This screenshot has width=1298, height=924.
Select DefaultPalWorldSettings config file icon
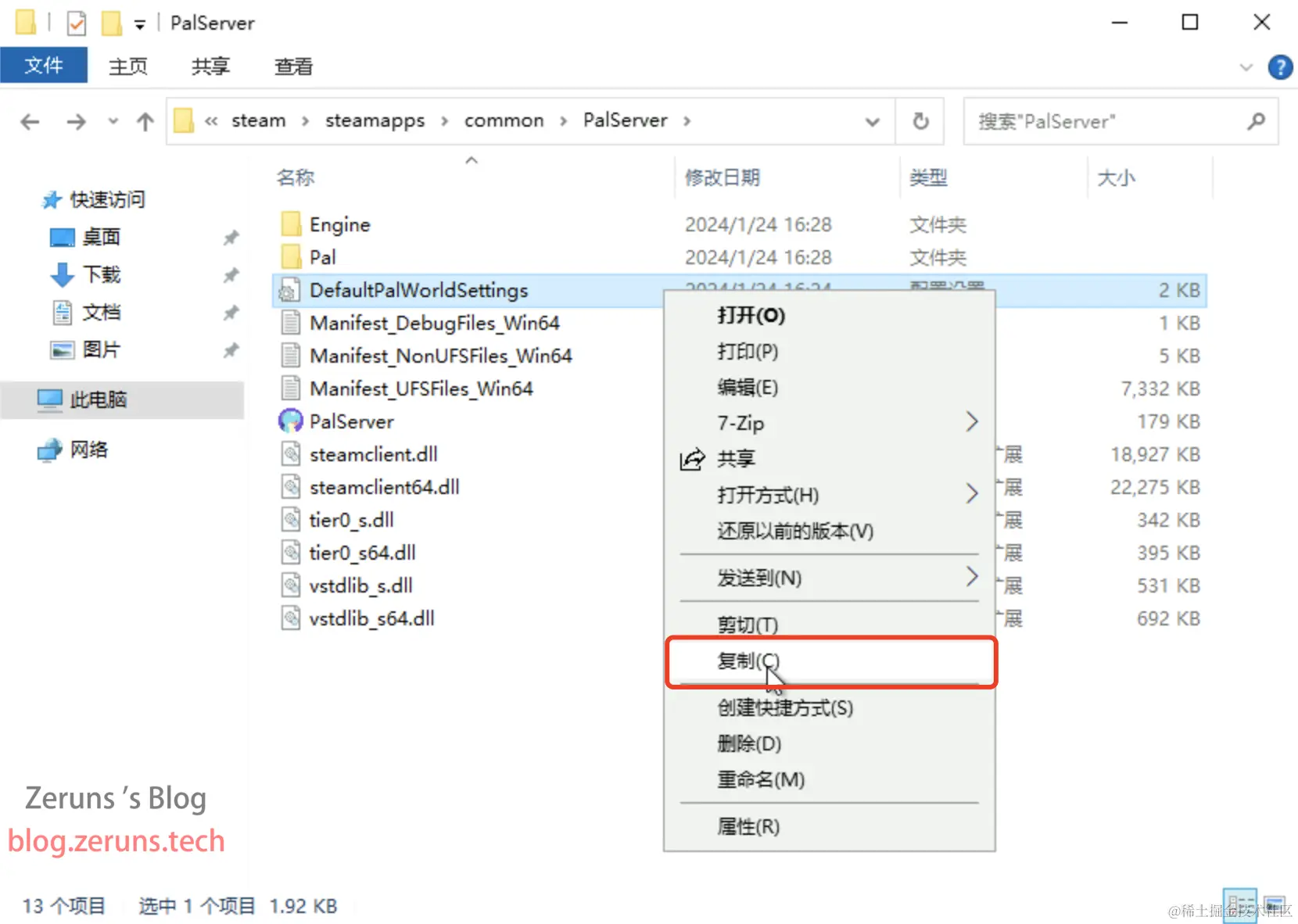pyautogui.click(x=290, y=290)
